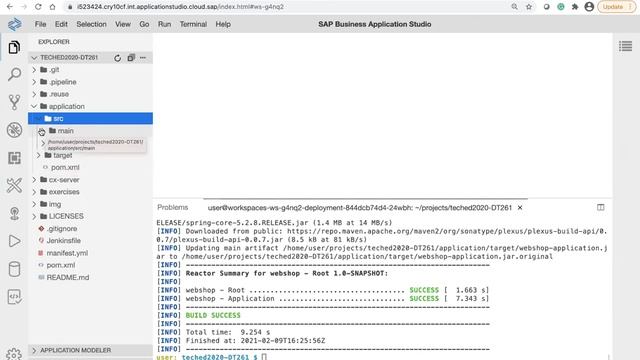The width and height of the screenshot is (640, 360).
Task: Bookmark this page with the star icon
Action: pos(529,7)
